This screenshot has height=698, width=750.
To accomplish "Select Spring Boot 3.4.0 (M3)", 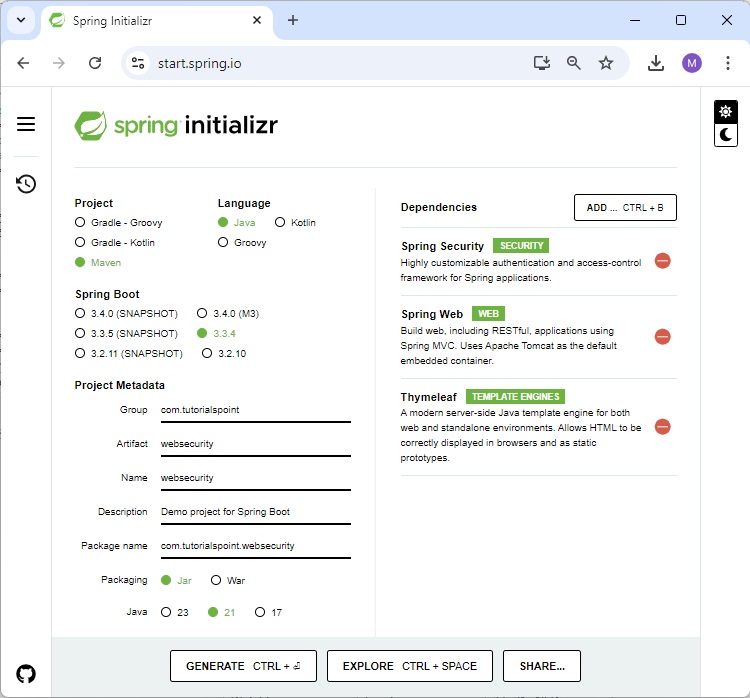I will (x=228, y=313).
